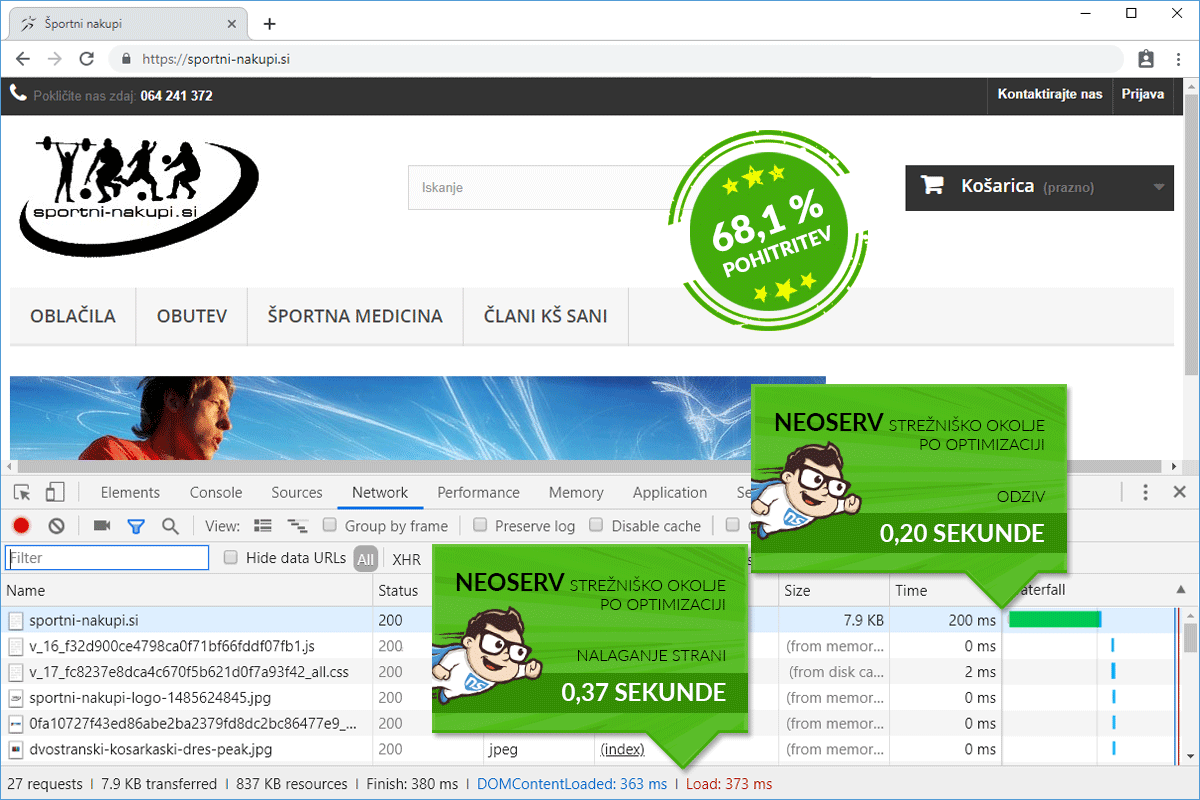Screen dimensions: 1200x800
Task: Check Disable cache option
Action: coord(597,525)
